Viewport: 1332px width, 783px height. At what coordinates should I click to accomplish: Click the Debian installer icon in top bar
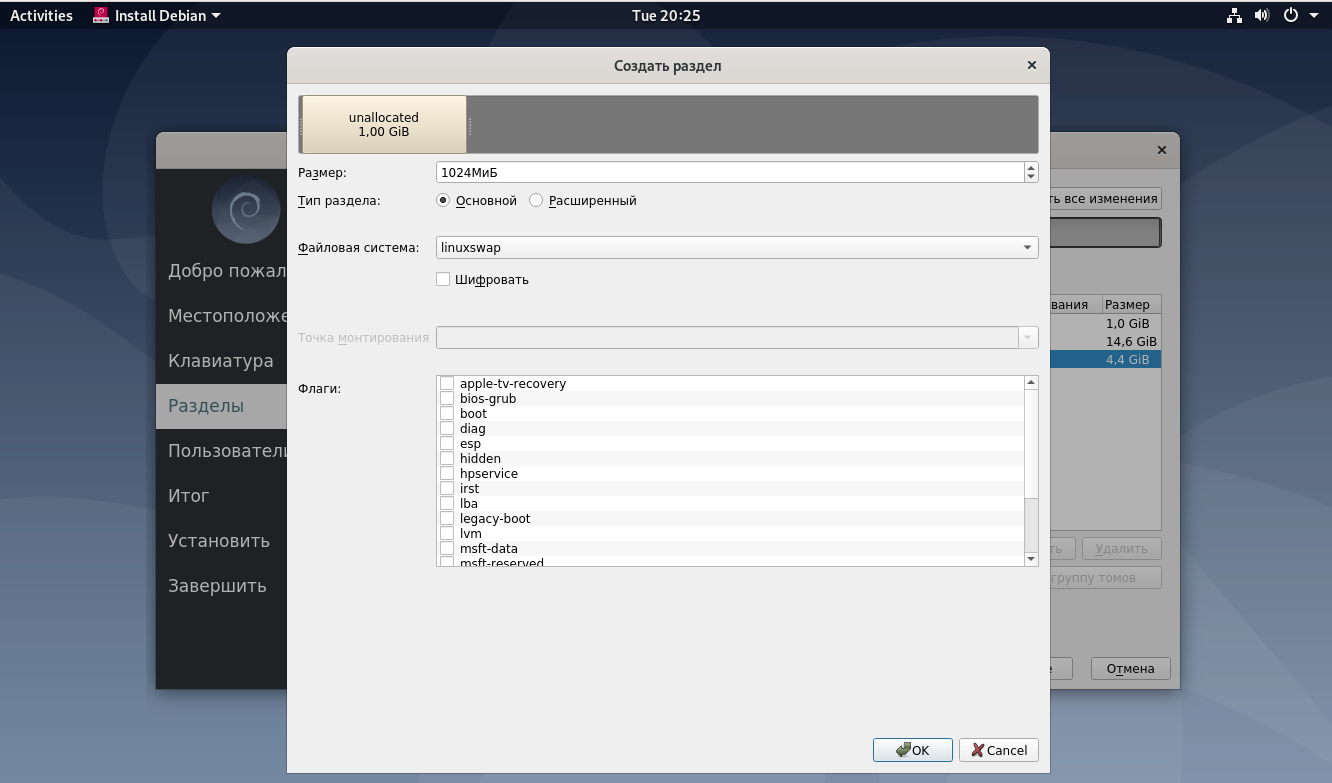pos(101,15)
